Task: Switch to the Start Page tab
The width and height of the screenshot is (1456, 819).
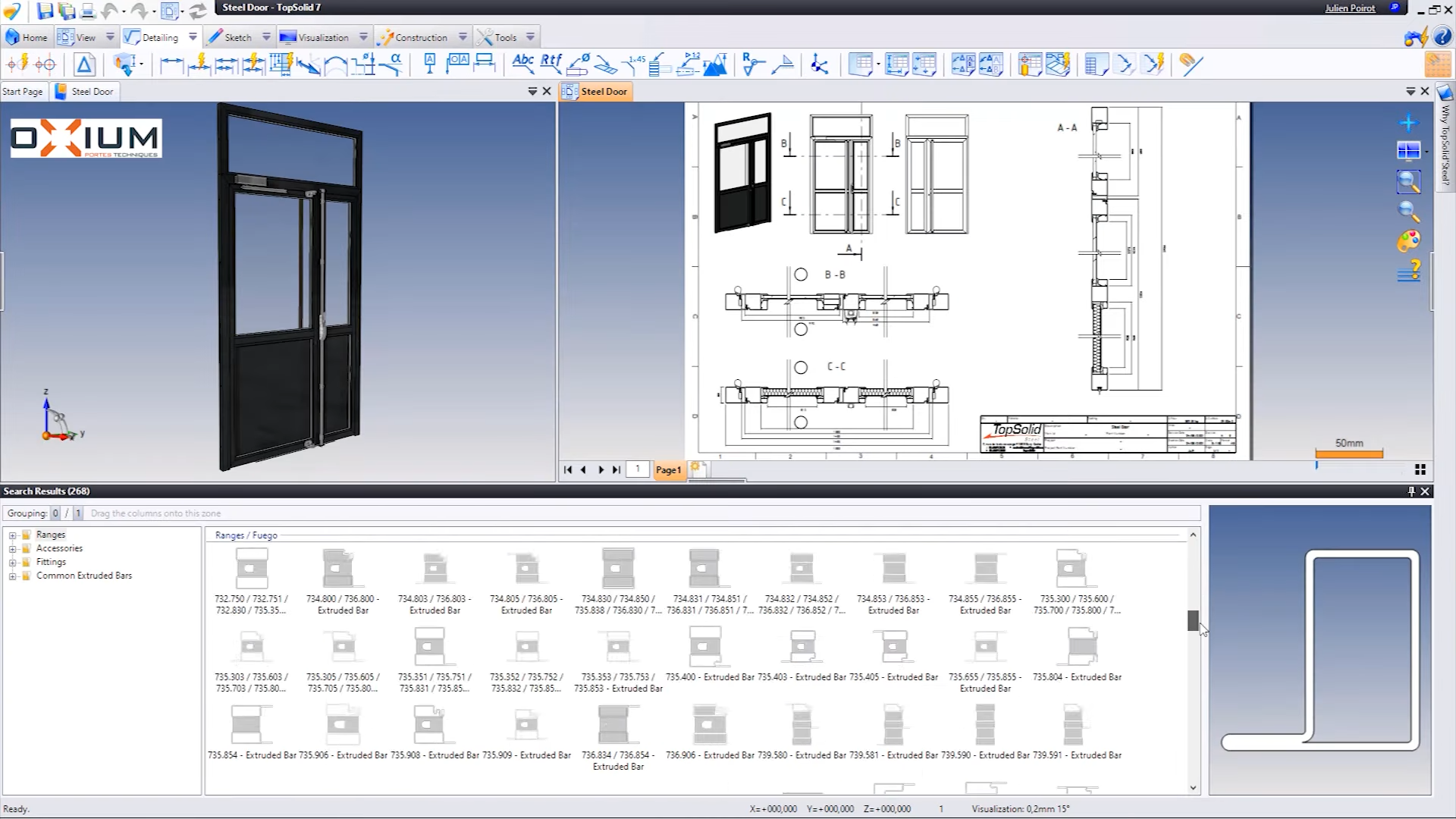Action: pyautogui.click(x=23, y=92)
